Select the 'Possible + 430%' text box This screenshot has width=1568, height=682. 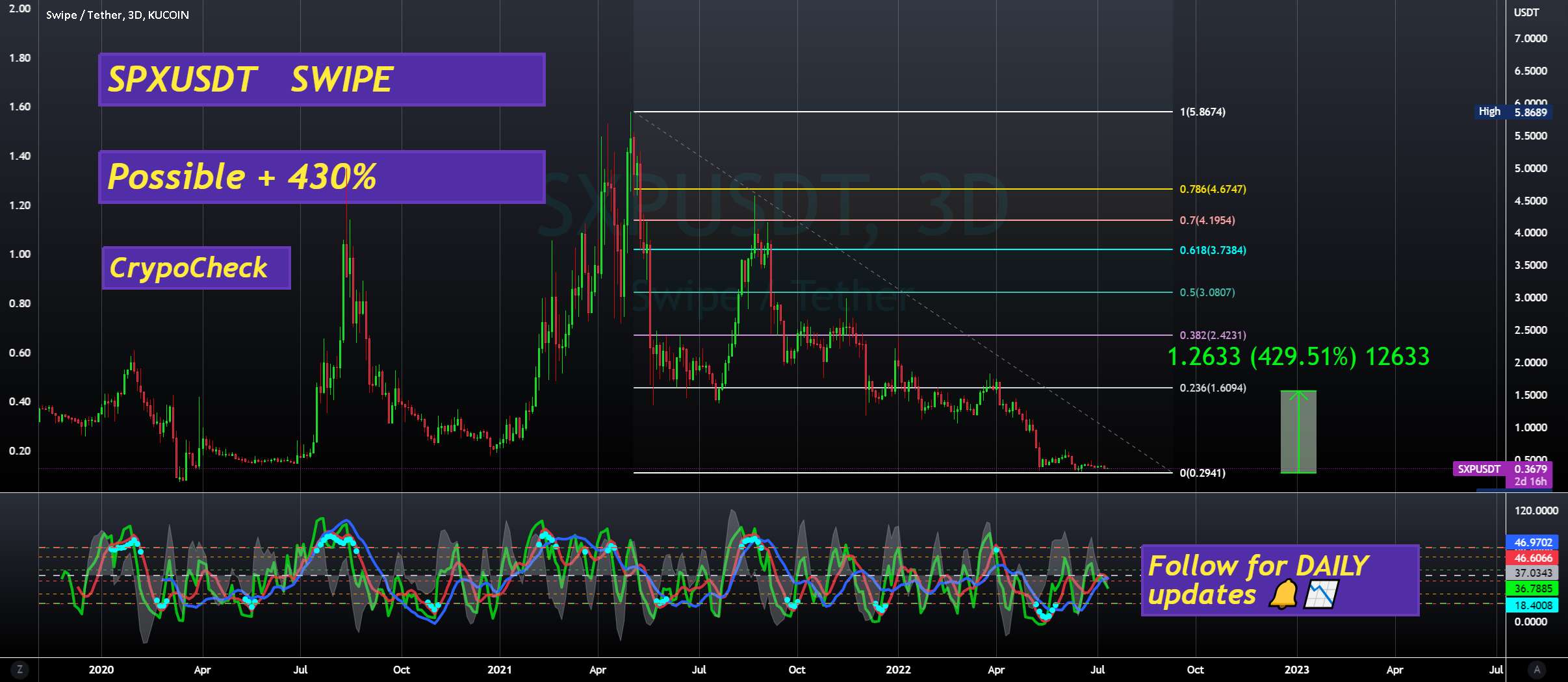(322, 177)
